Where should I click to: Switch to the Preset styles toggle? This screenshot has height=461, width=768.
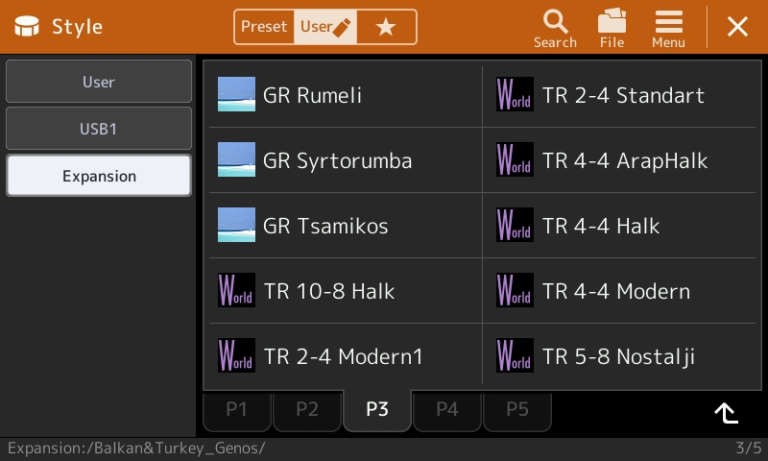[x=264, y=27]
